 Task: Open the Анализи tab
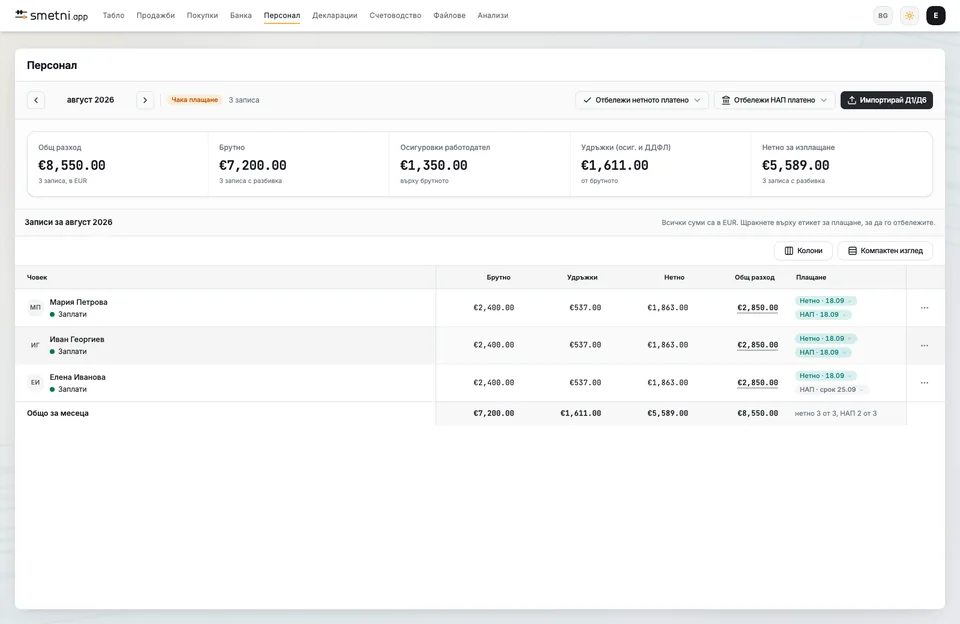[x=493, y=15]
